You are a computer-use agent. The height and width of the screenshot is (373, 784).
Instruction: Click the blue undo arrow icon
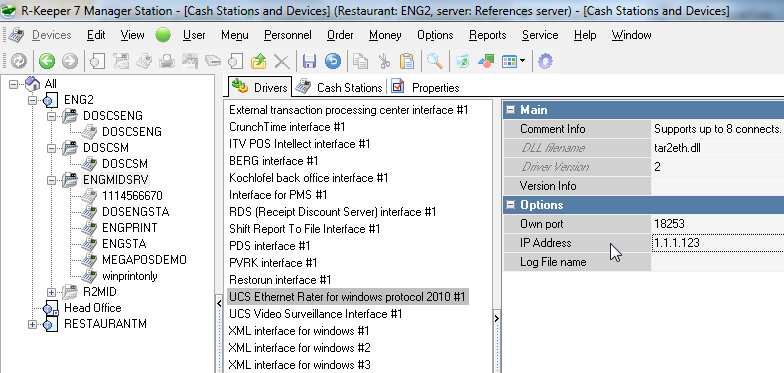pyautogui.click(x=333, y=61)
